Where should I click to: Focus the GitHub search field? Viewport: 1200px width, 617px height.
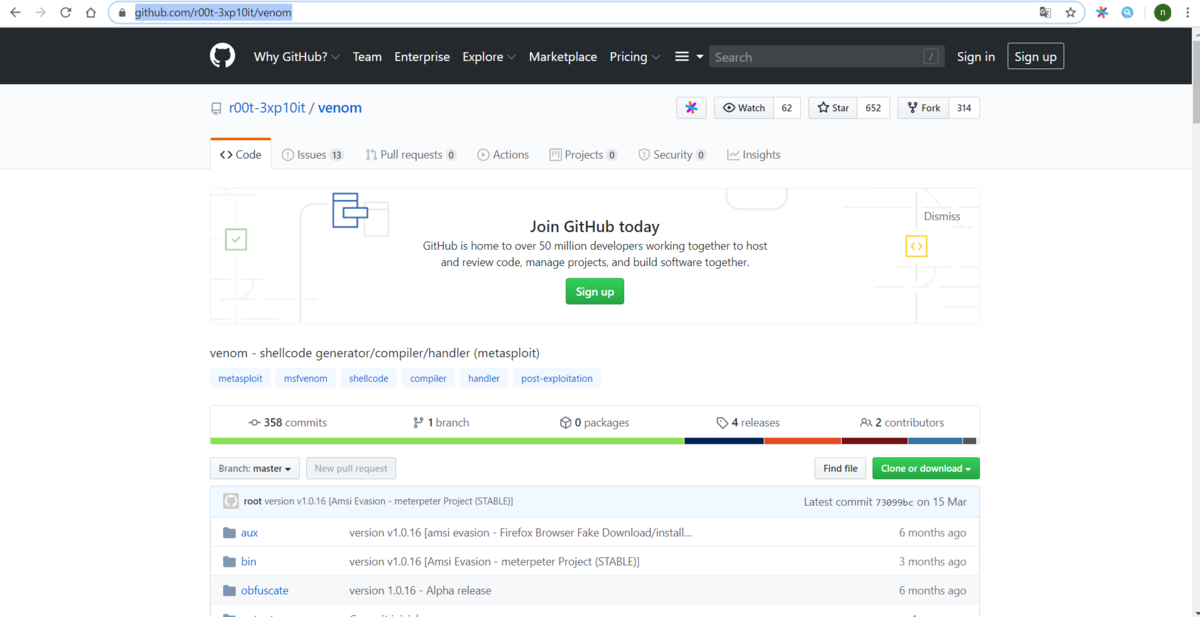coord(826,57)
